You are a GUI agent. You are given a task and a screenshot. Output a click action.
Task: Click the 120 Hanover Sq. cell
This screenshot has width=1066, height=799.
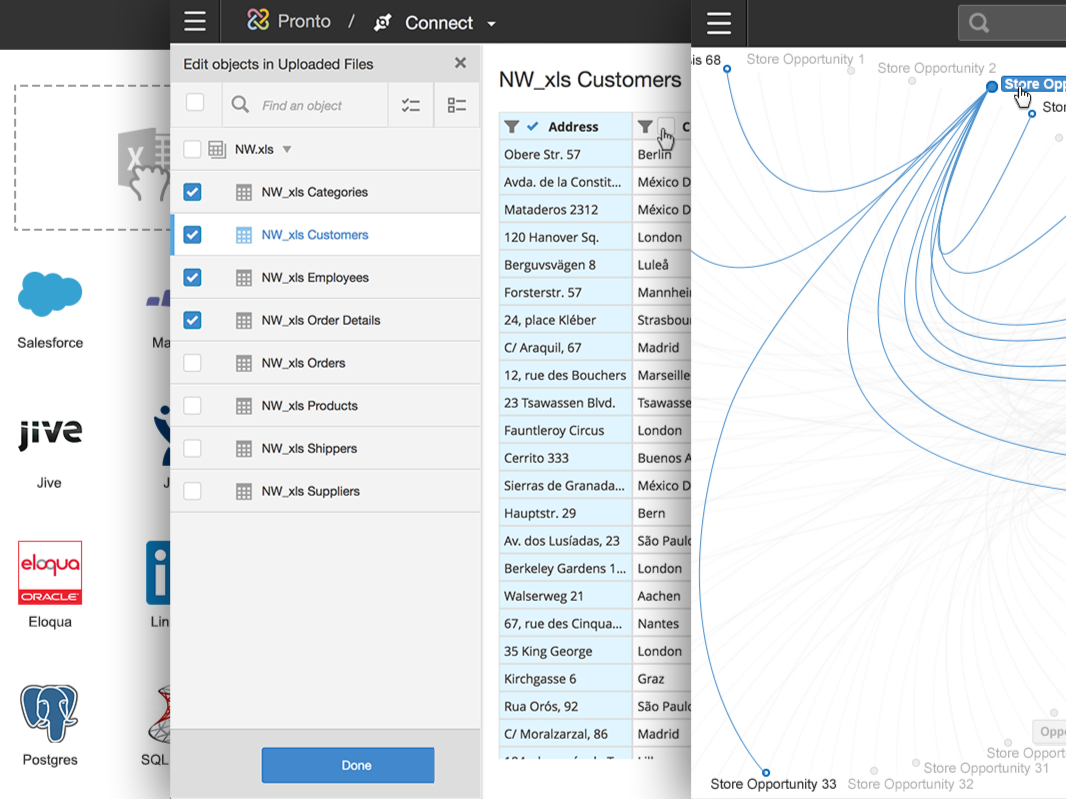566,237
